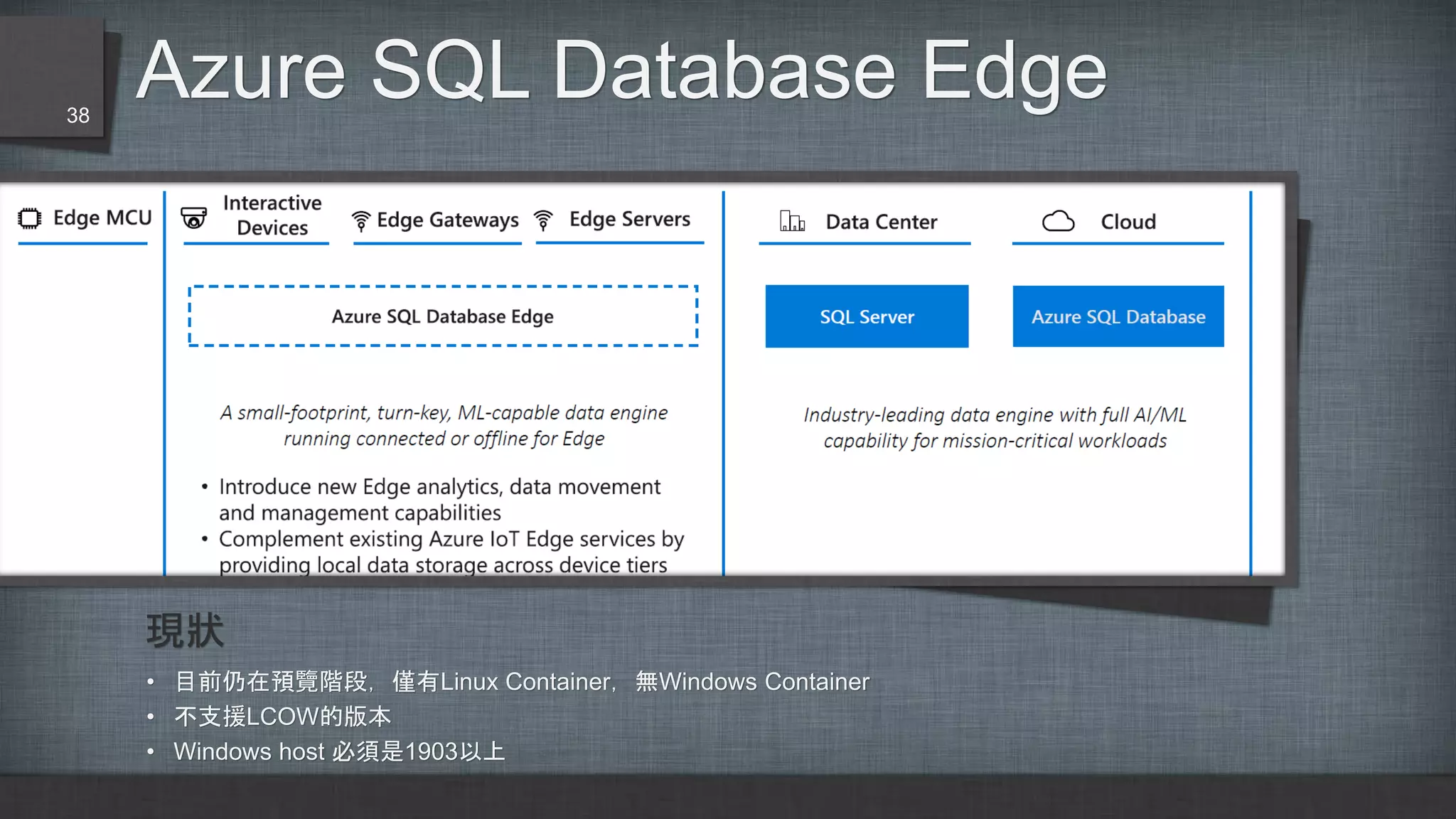This screenshot has width=1456, height=819.
Task: Click the Cloud outline icon
Action: tap(1059, 221)
